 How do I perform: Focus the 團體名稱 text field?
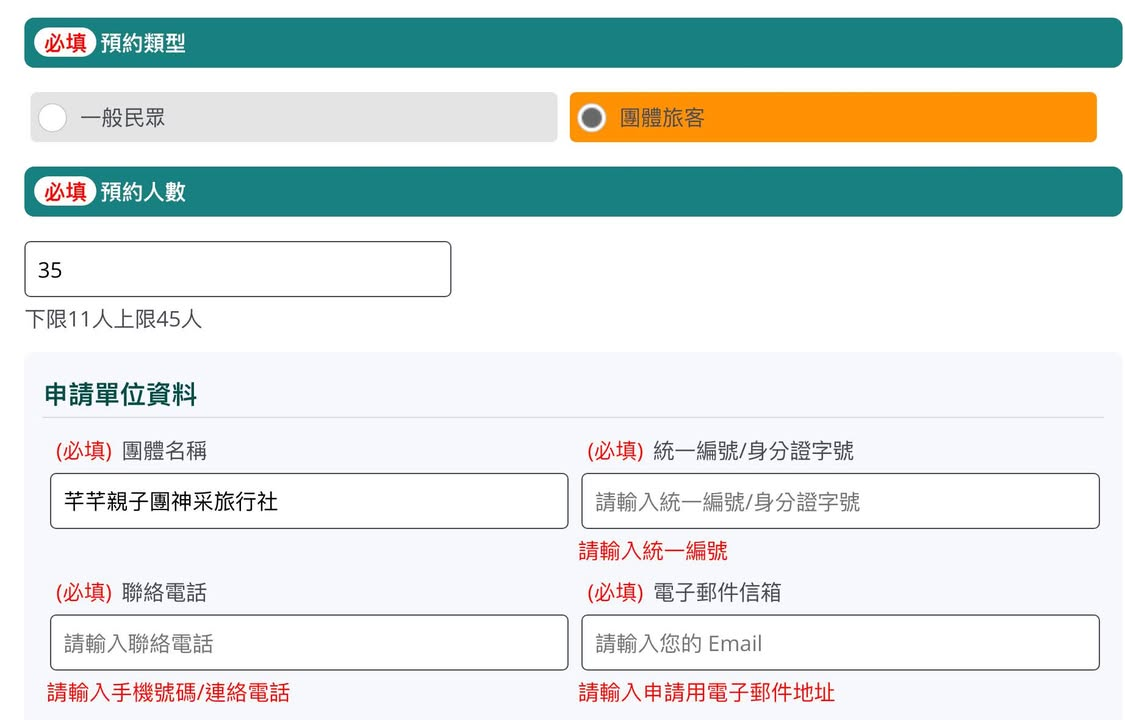[x=308, y=501]
